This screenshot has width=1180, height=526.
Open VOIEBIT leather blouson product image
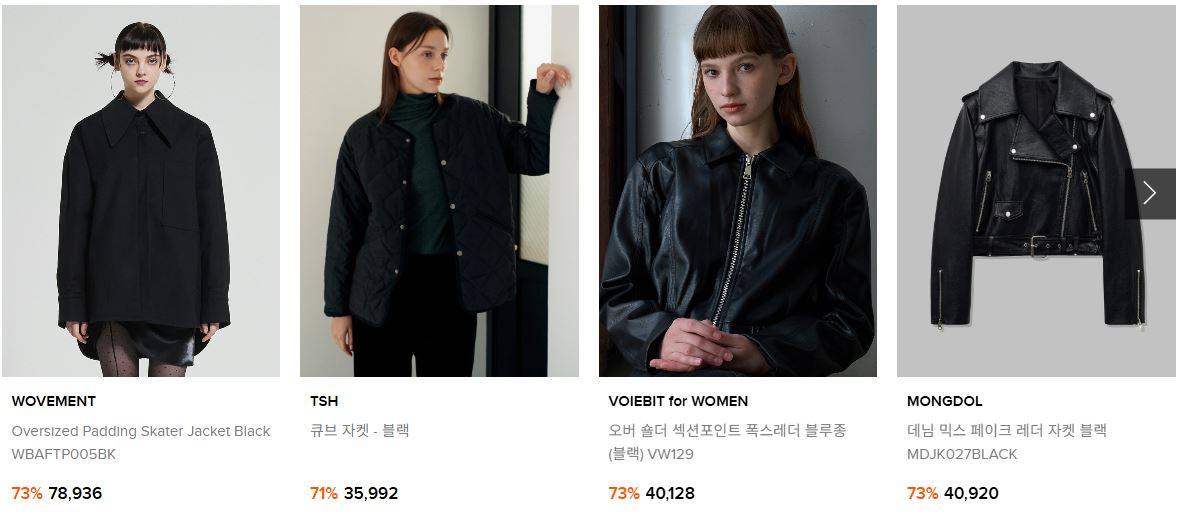point(738,190)
